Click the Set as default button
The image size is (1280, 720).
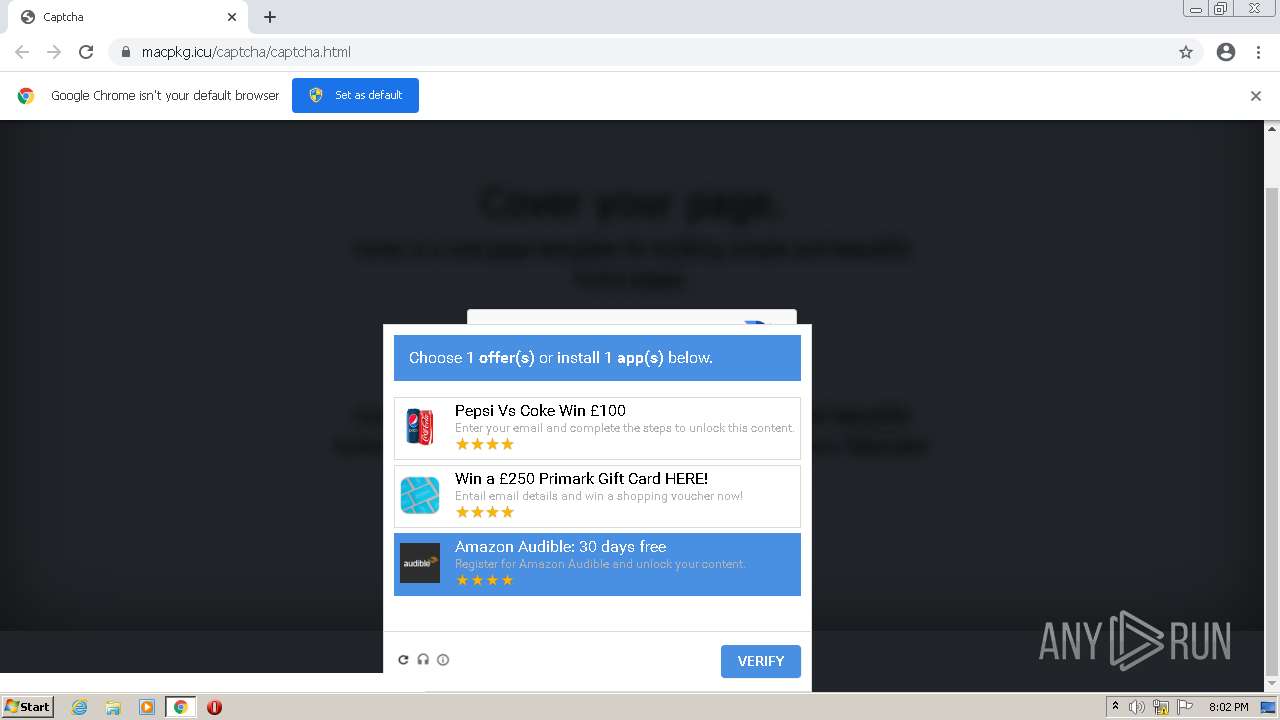tap(355, 95)
